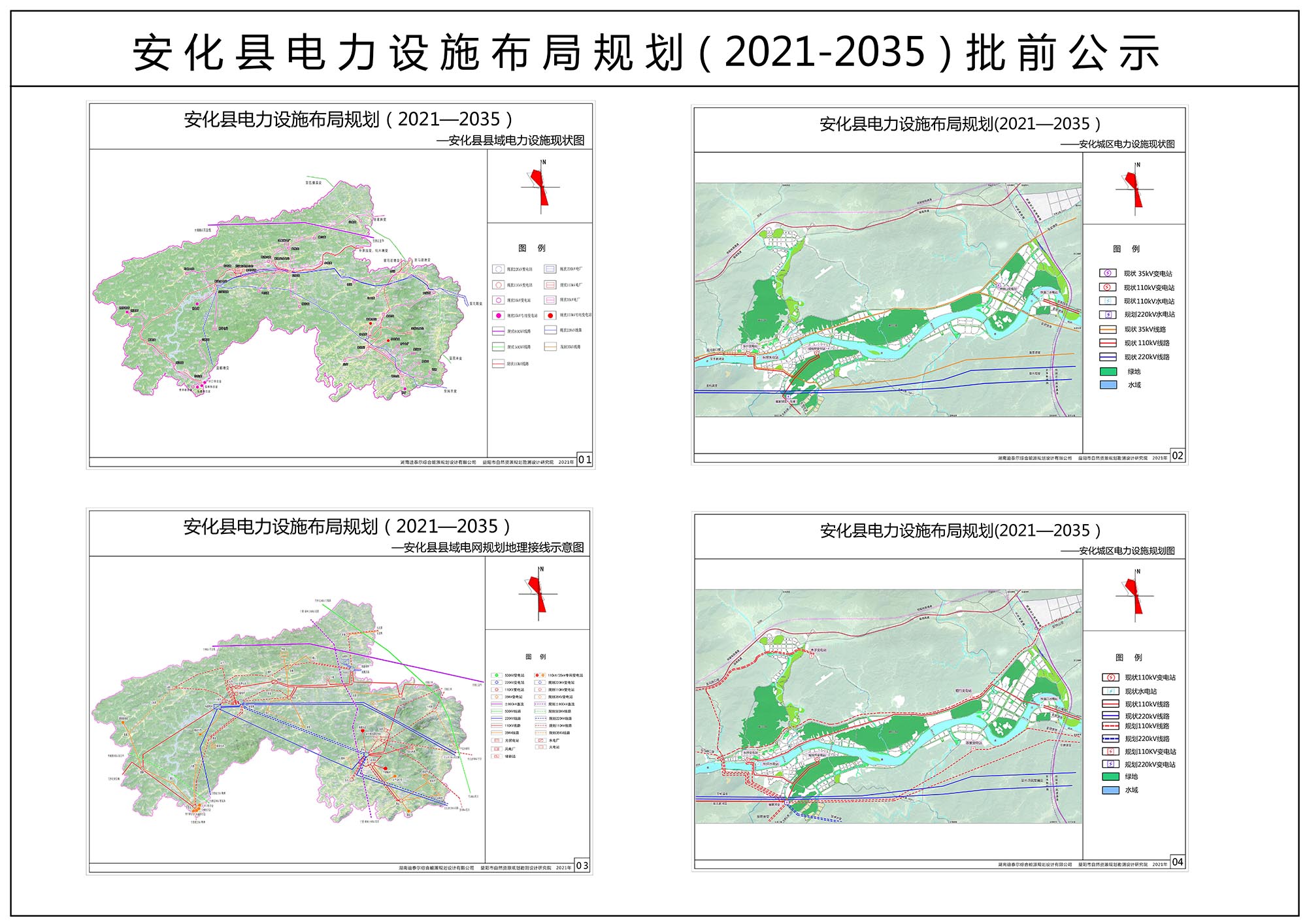Click the north arrow compass on sheet 01

coord(540,187)
